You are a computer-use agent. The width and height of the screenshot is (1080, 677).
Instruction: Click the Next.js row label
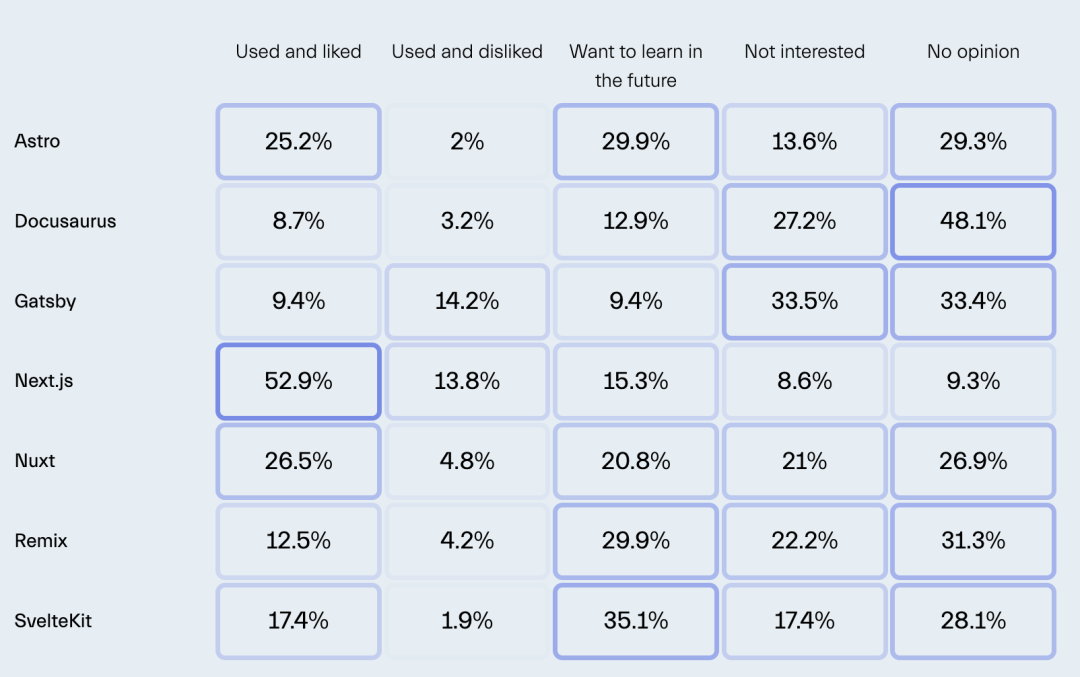[44, 381]
